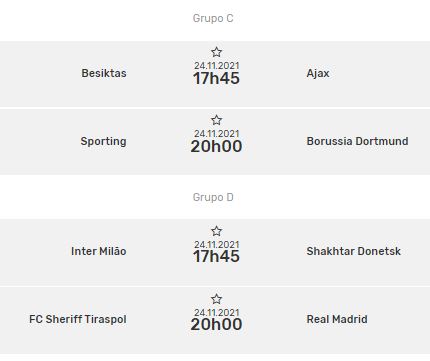The height and width of the screenshot is (361, 430).
Task: Open Sporting match 20h00 kickoff time
Action: tap(216, 147)
